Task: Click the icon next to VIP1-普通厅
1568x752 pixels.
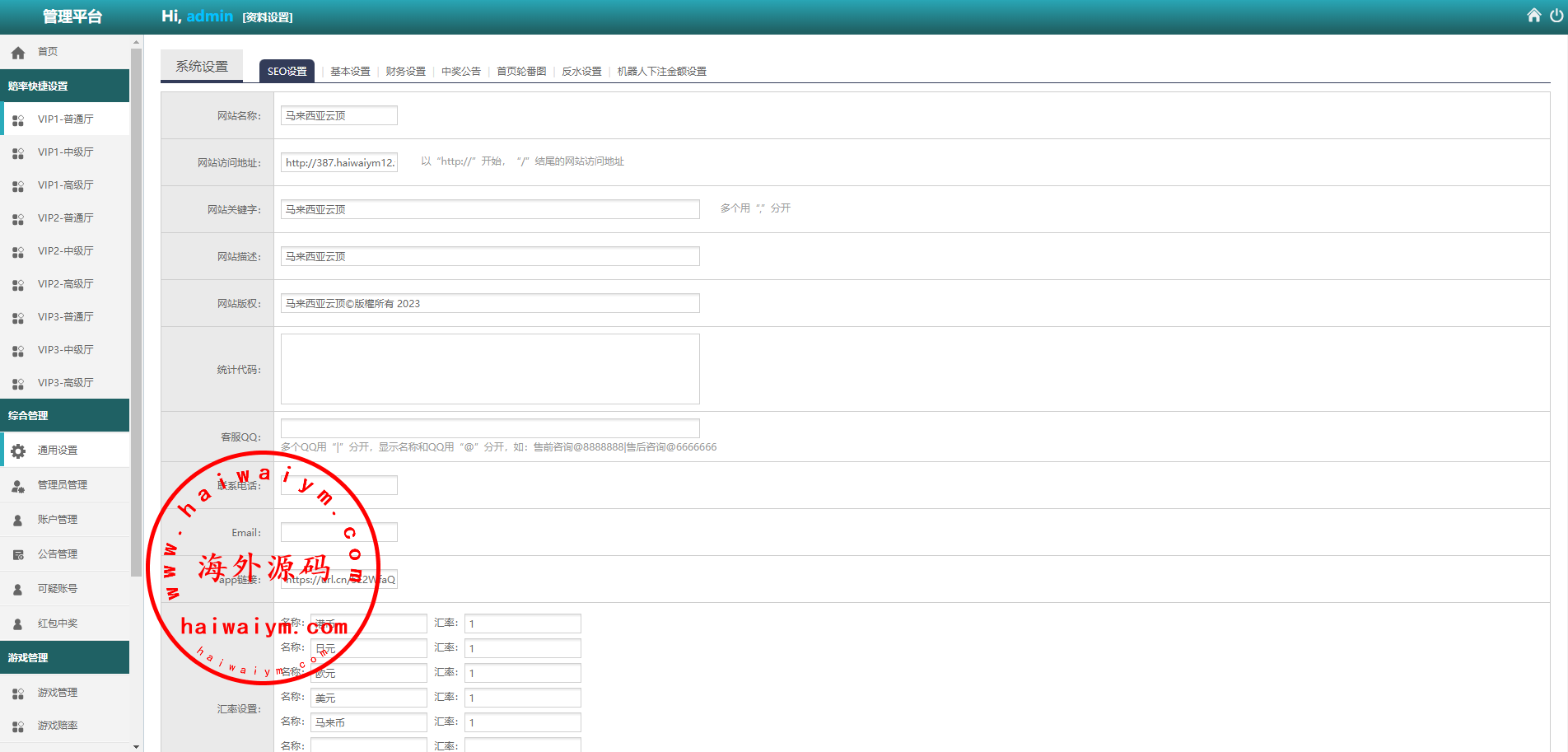Action: coord(18,120)
